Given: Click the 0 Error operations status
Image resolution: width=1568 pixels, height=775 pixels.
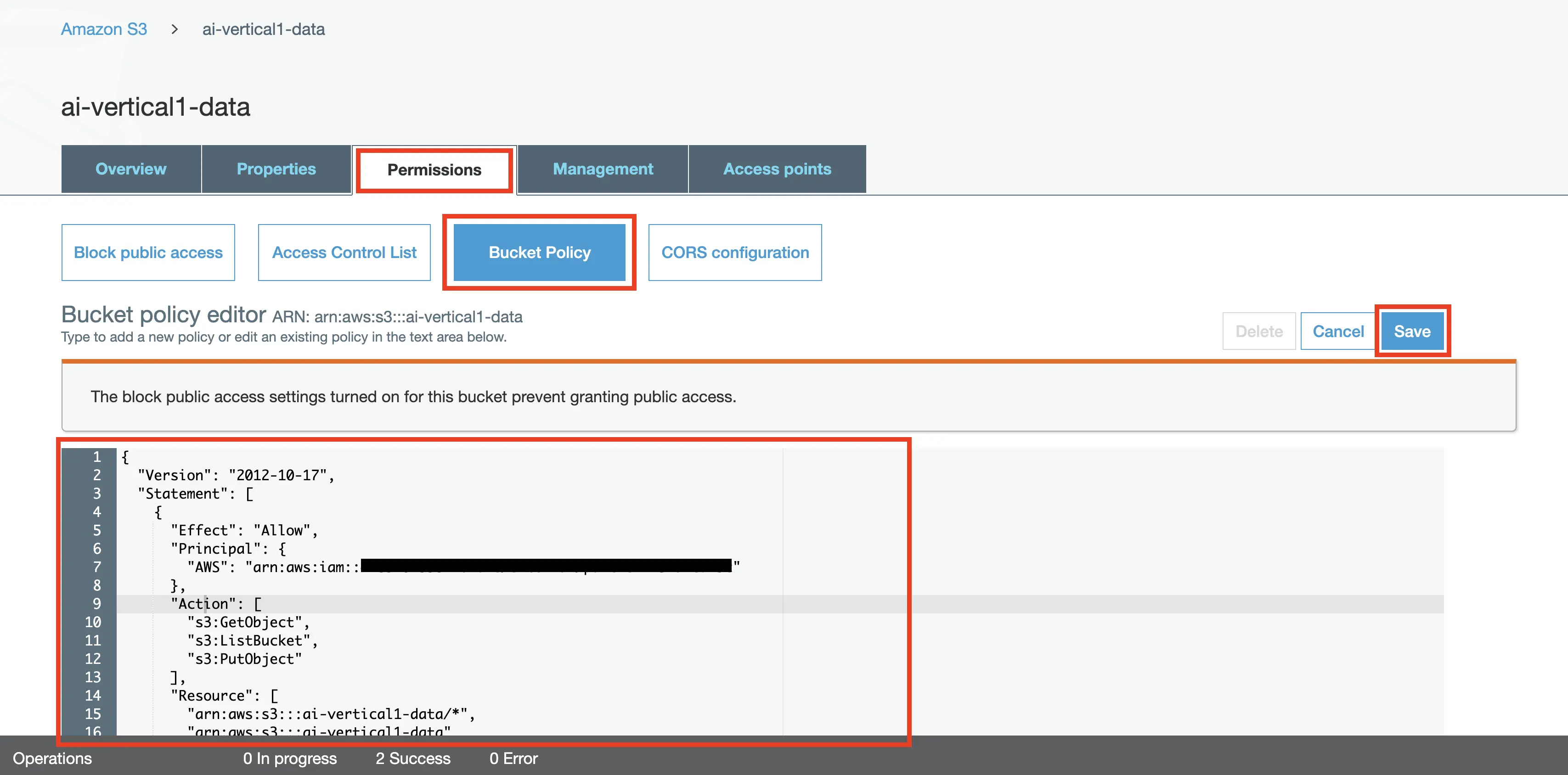Looking at the screenshot, I should click(513, 758).
